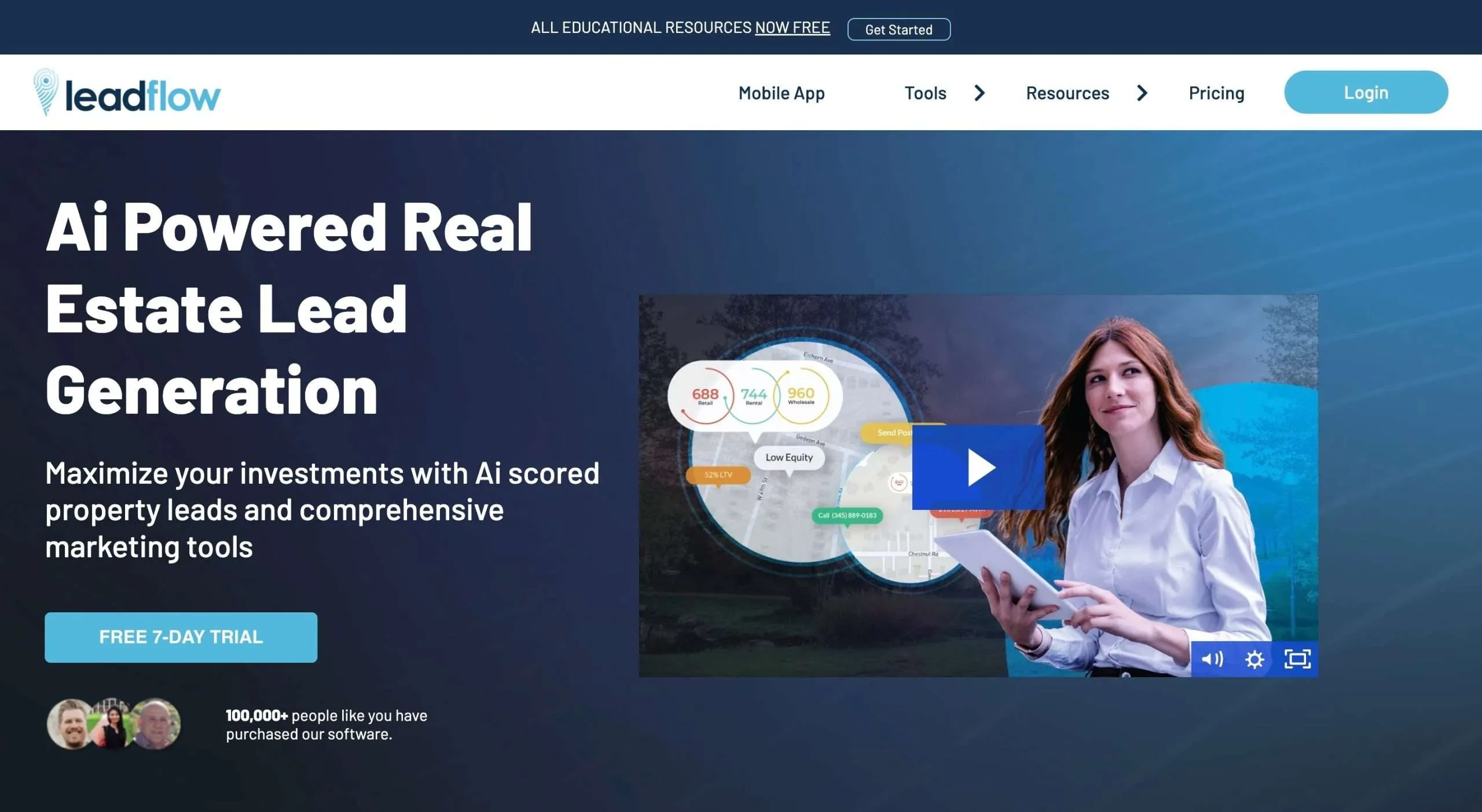Open the Mobile App menu item
1482x812 pixels.
pyautogui.click(x=782, y=93)
